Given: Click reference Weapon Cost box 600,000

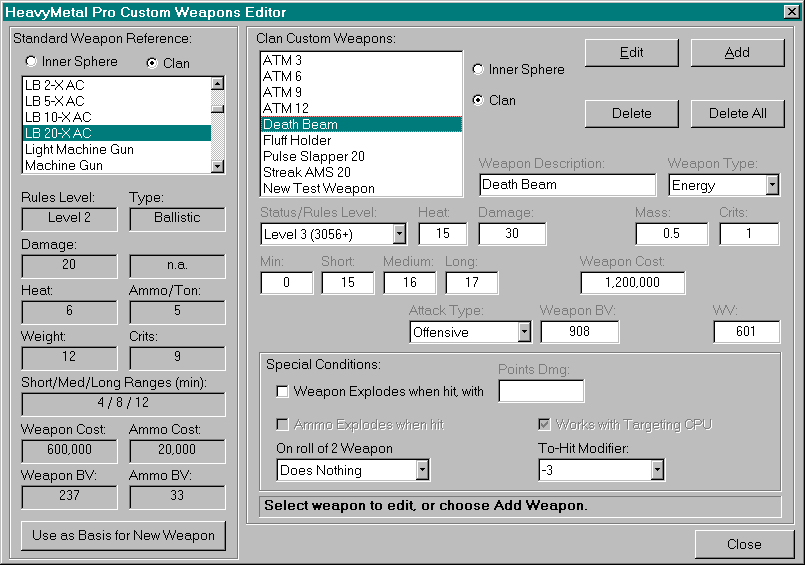Looking at the screenshot, I should point(69,450).
